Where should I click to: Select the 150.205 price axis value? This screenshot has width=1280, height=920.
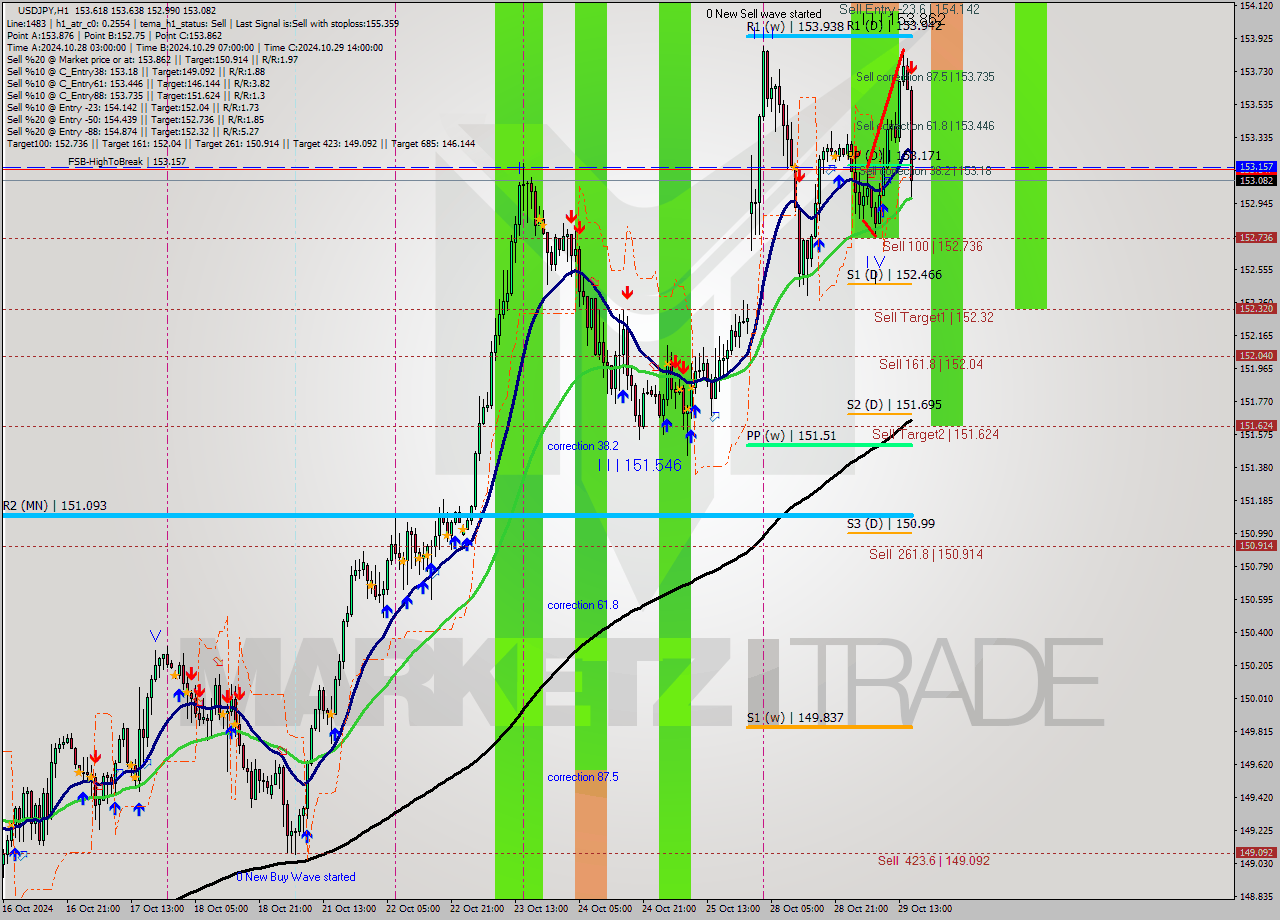point(1257,665)
